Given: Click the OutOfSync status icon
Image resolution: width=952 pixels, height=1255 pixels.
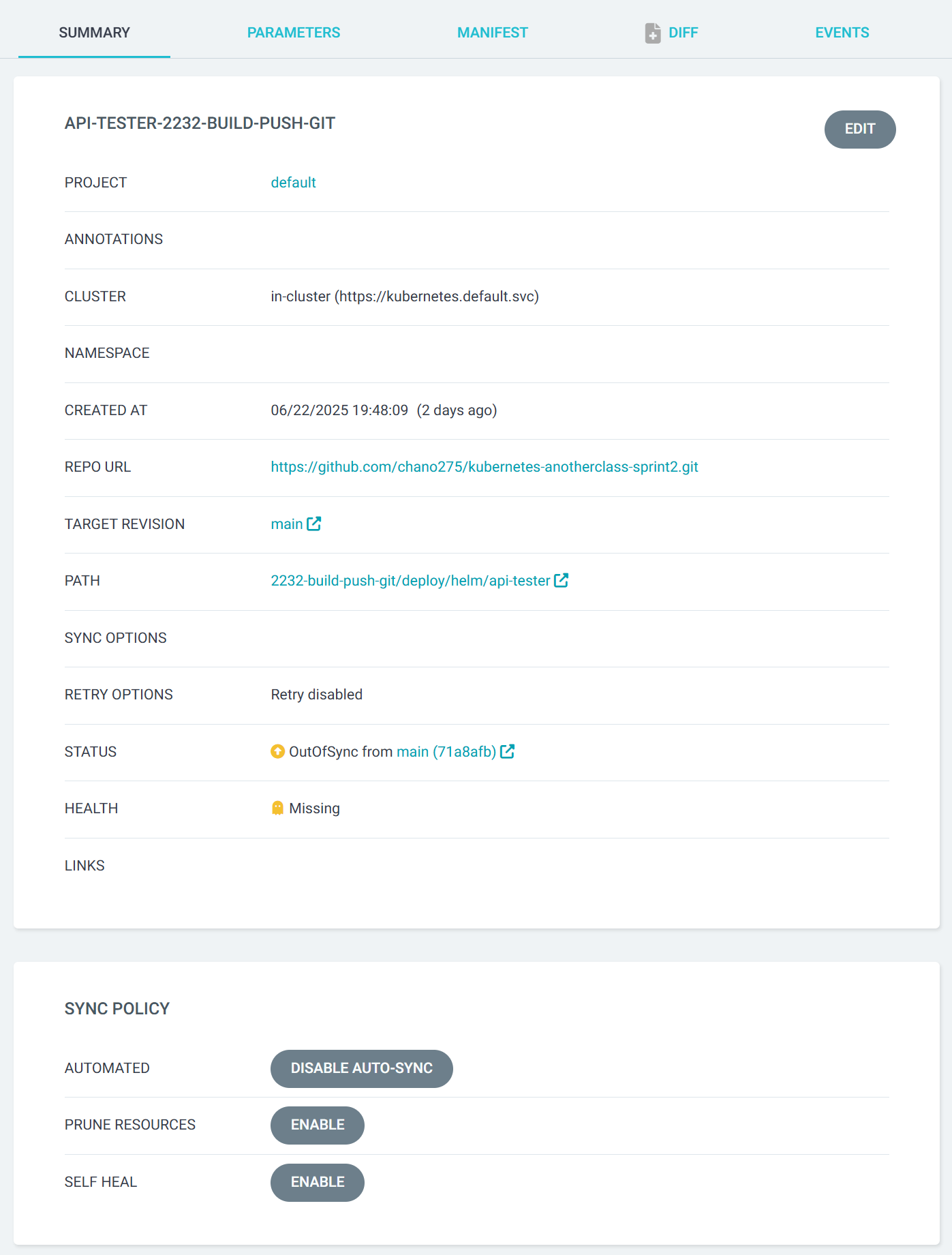Looking at the screenshot, I should coord(277,751).
